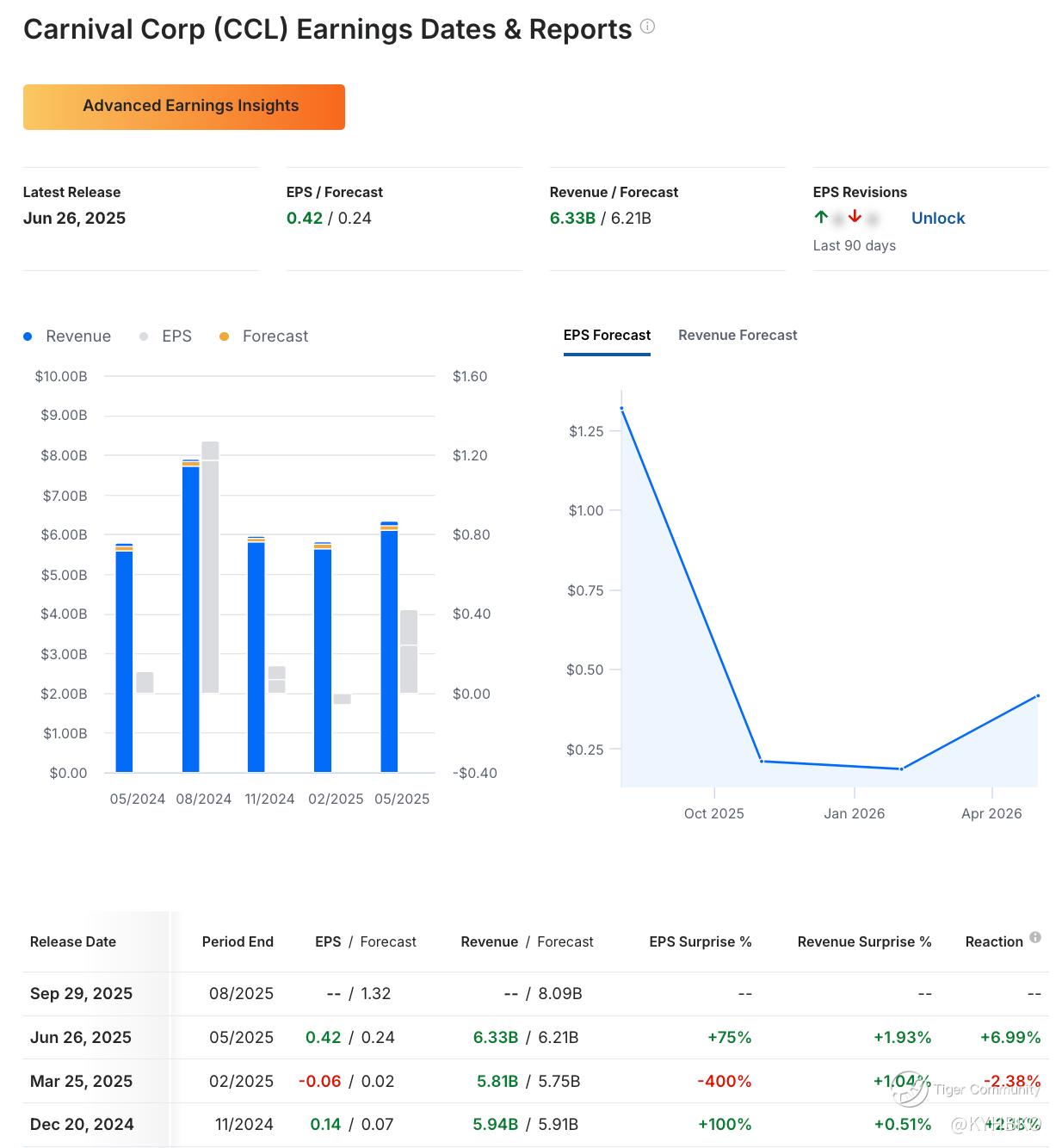This screenshot has width=1062, height=1148.
Task: Click the 0.14 EPS value
Action: pyautogui.click(x=325, y=1125)
